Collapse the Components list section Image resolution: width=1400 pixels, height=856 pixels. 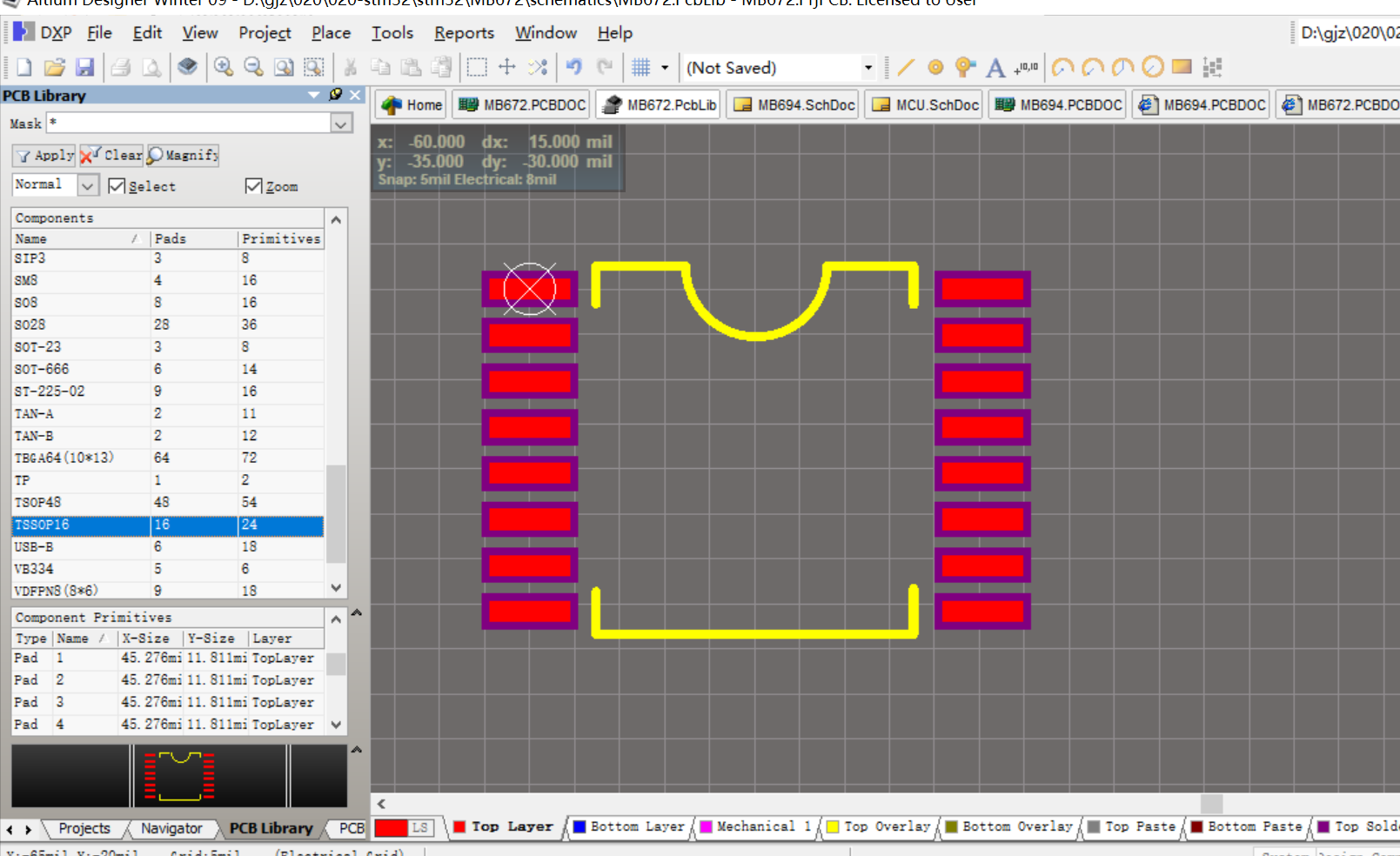336,219
